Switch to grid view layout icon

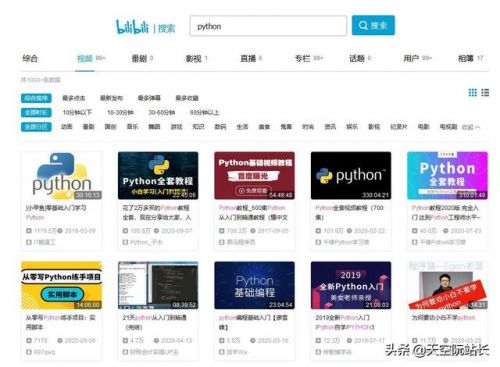coord(472,92)
